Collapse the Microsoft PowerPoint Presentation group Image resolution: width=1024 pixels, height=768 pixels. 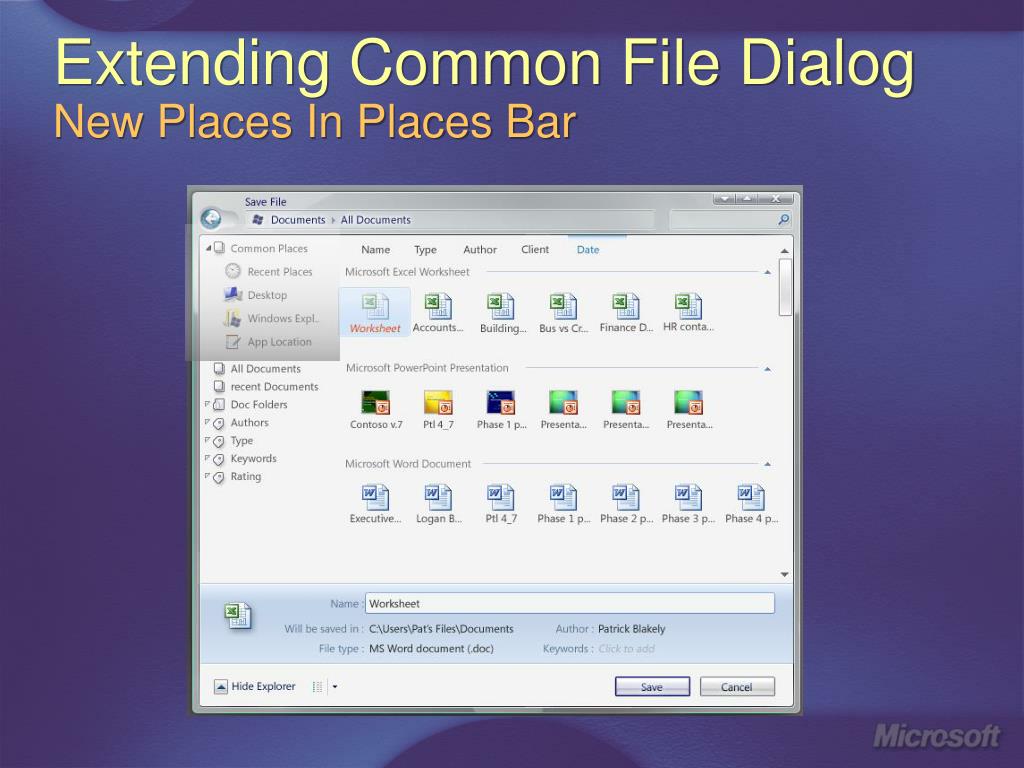pos(767,369)
